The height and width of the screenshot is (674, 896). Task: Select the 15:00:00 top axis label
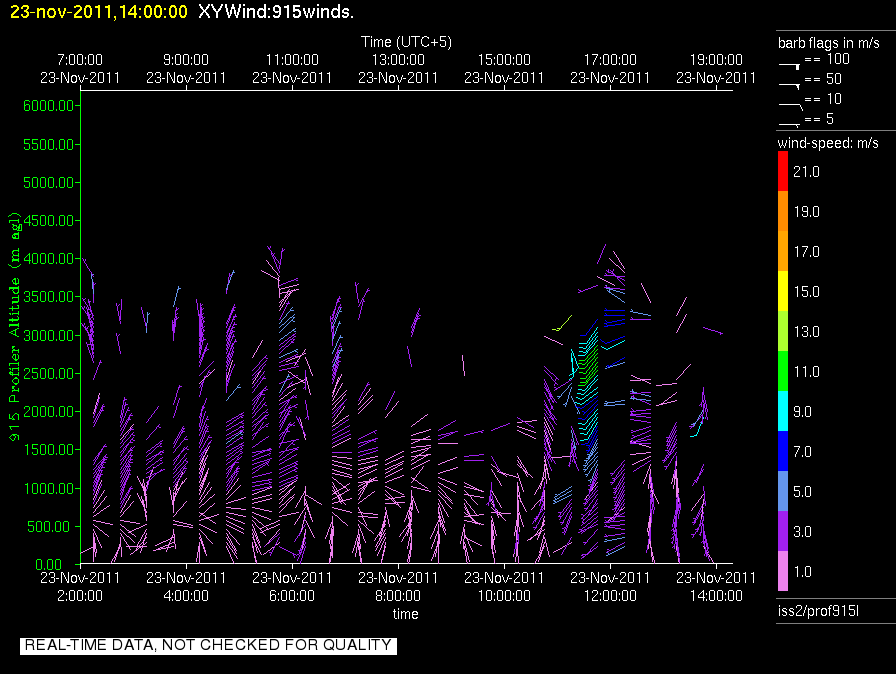[x=504, y=60]
